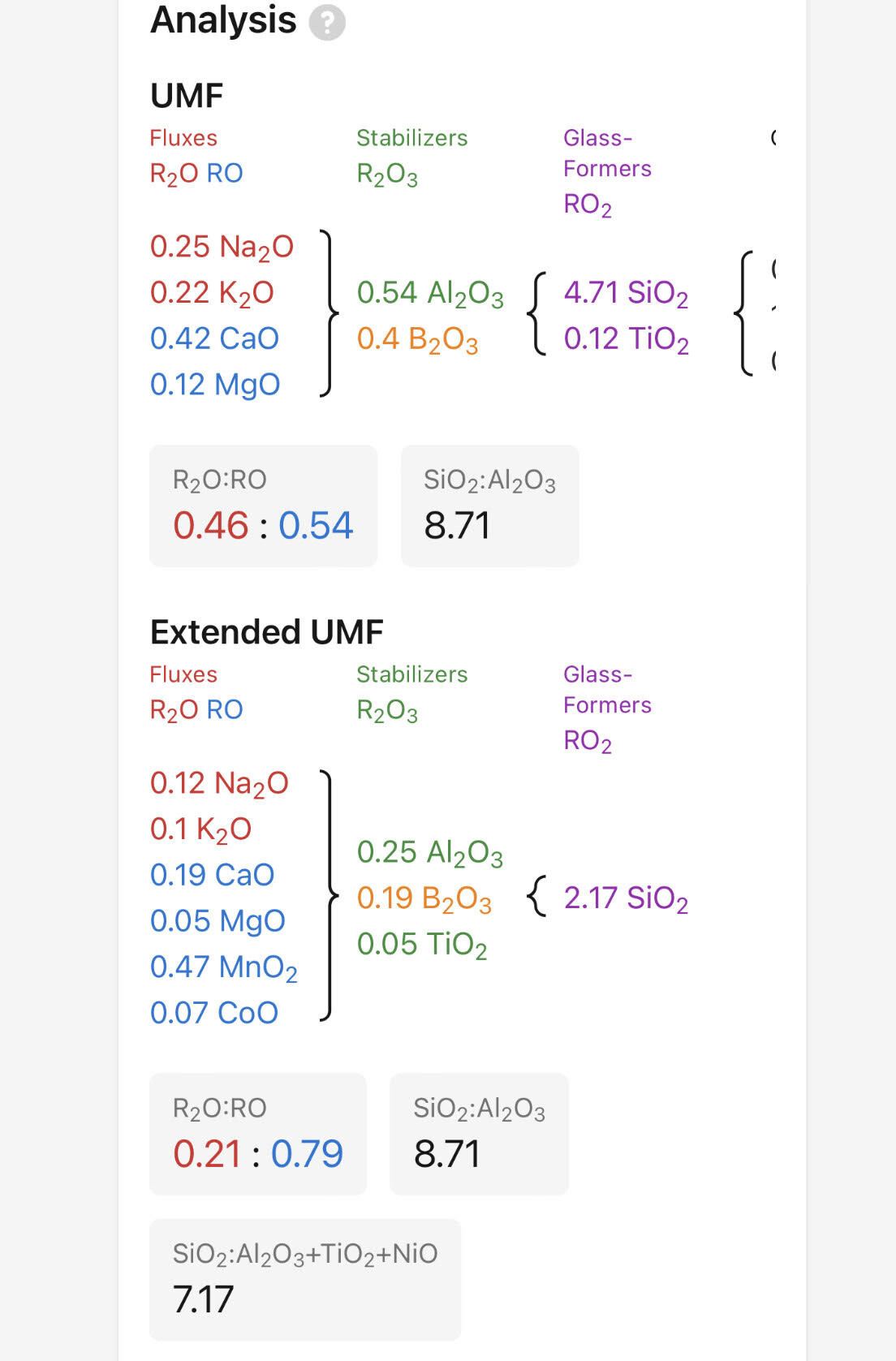The width and height of the screenshot is (896, 1361).
Task: Click the Extended UMF section heading
Action: (x=266, y=632)
